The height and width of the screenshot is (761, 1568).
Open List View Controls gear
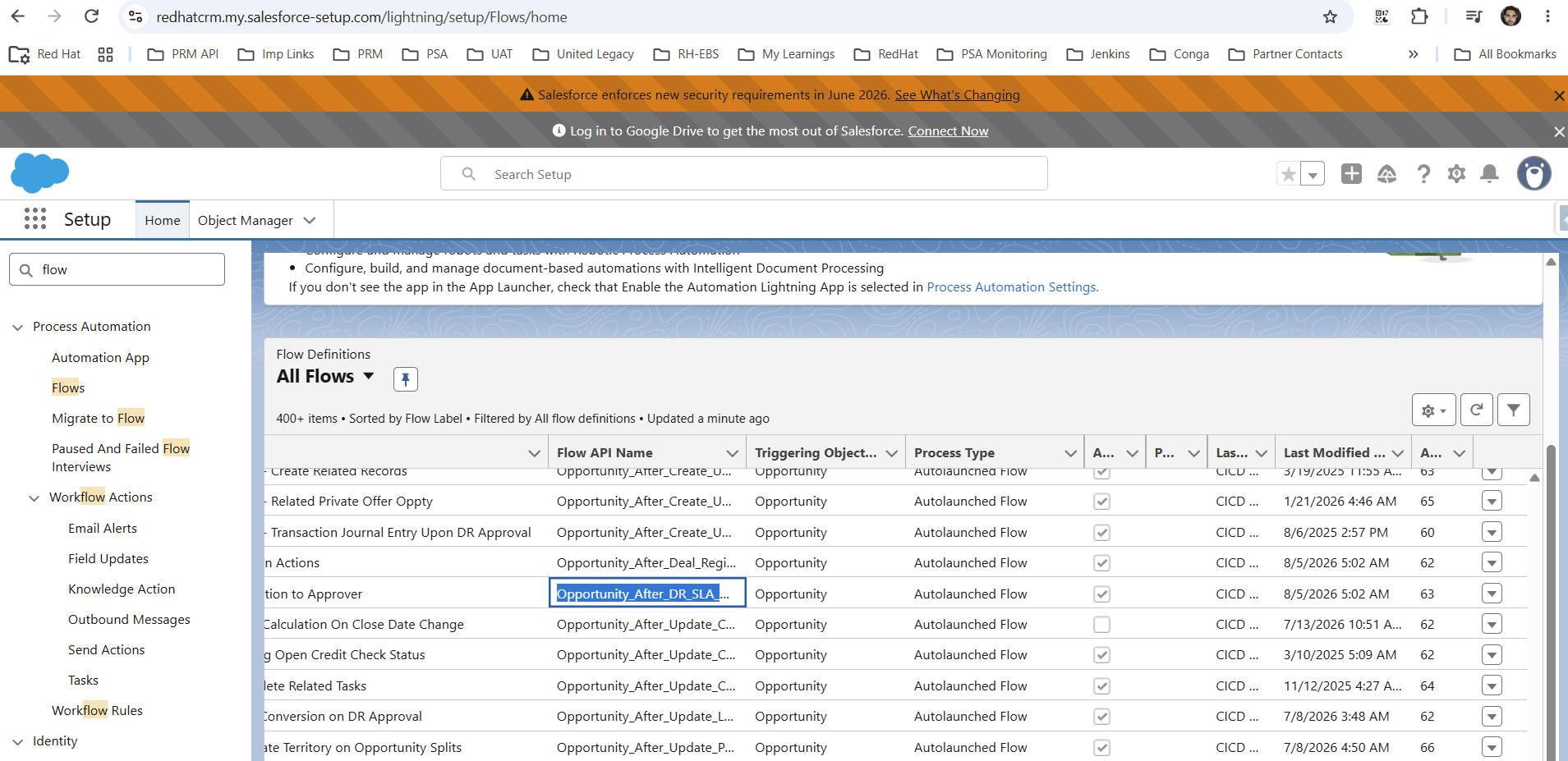(1433, 410)
